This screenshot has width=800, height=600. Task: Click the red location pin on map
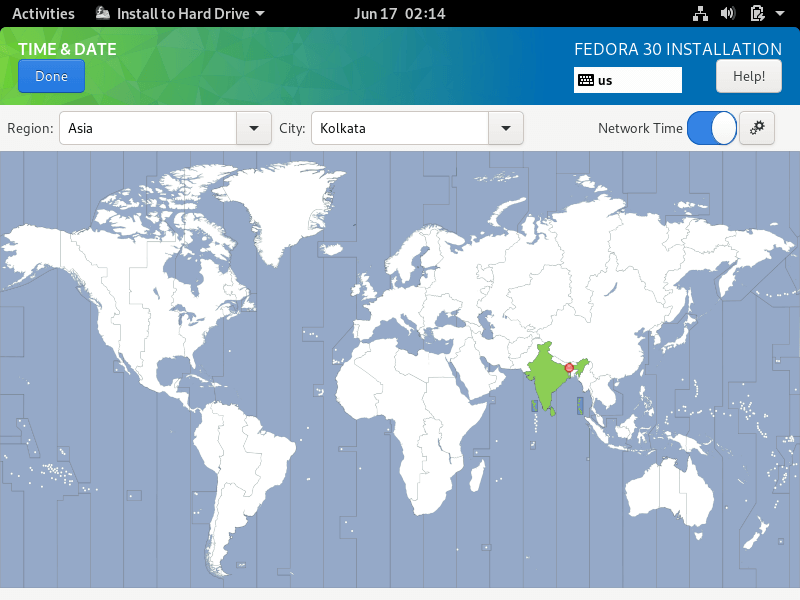point(569,368)
